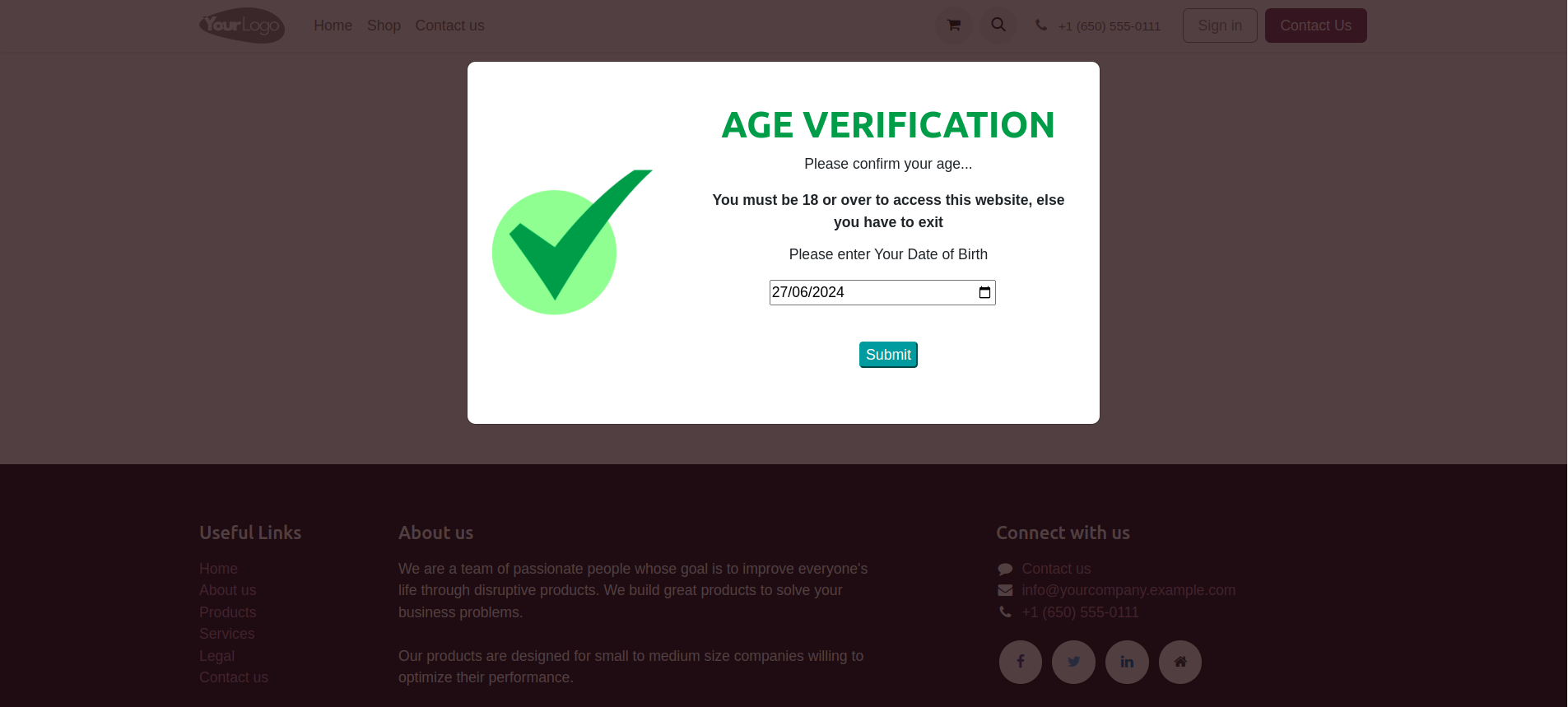Open the LinkedIn social icon
This screenshot has height=707, width=1568.
click(x=1127, y=662)
